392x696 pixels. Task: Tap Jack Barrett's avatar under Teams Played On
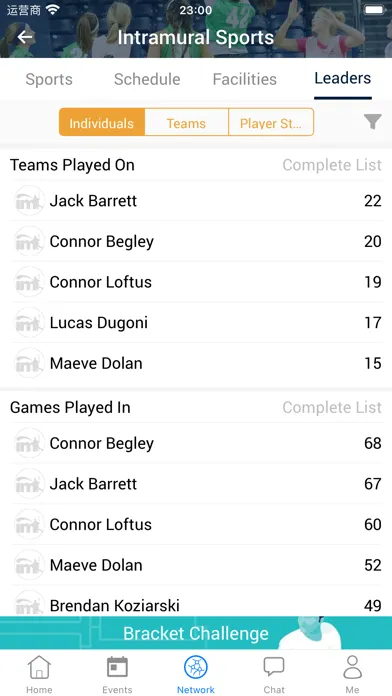click(29, 201)
